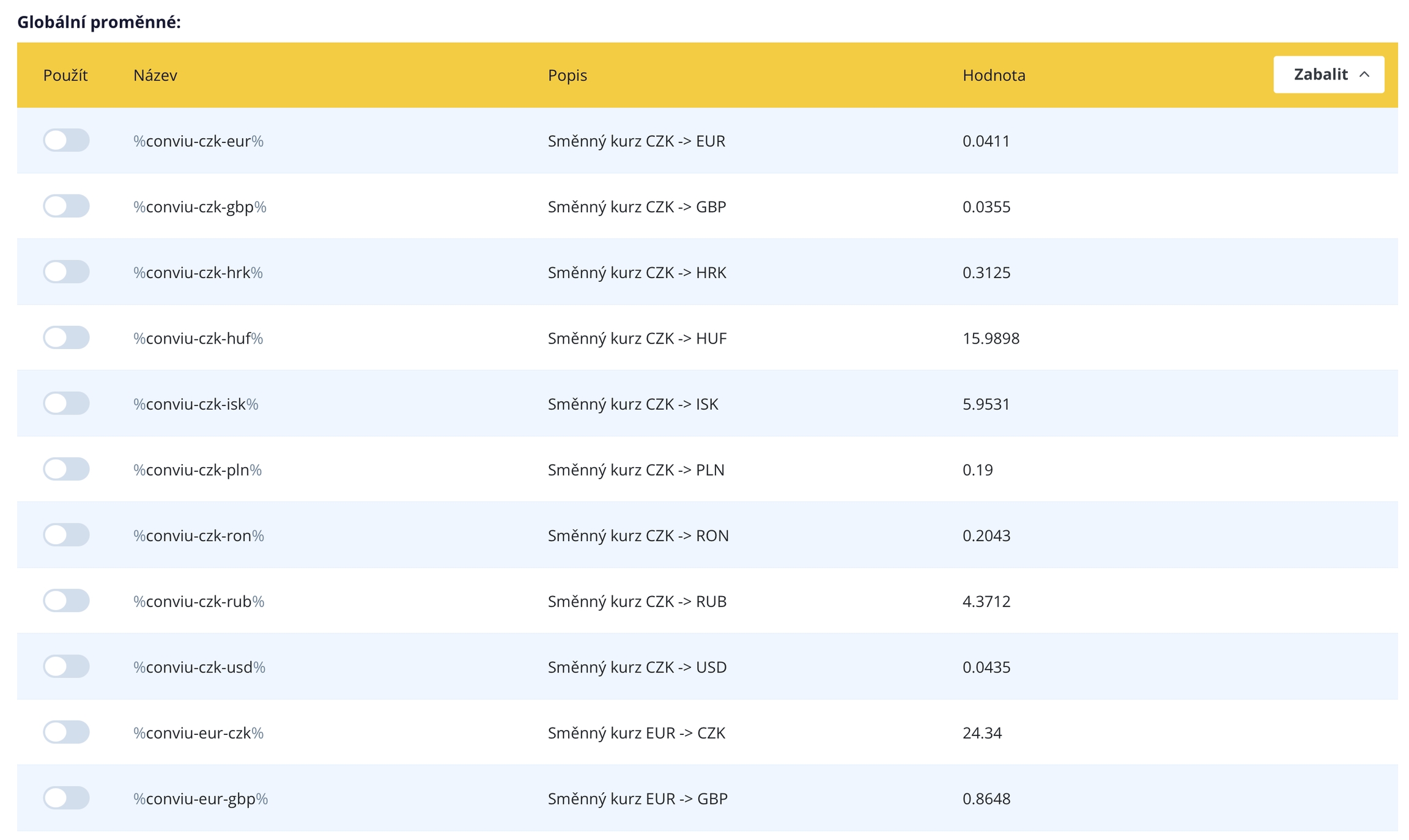Click the chevron arrow next to Zabalit

tap(1364, 75)
